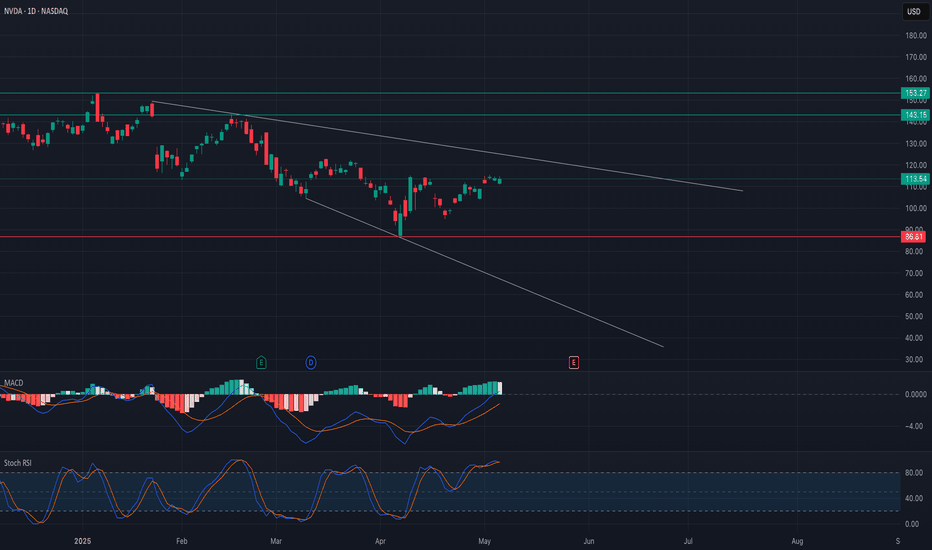
Task: Click the 30.00 price axis label
Action: (x=914, y=360)
